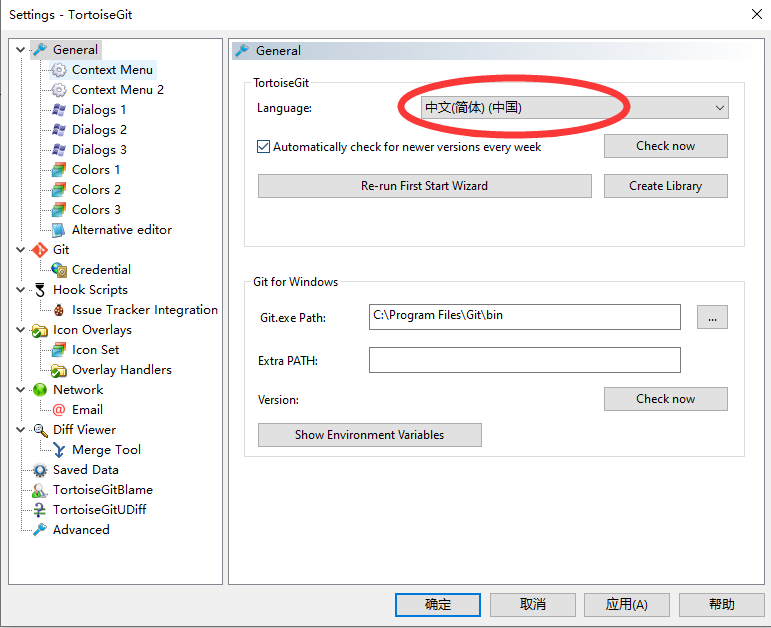This screenshot has height=628, width=771.
Task: Click the Diff Viewer magnifier icon
Action: (x=39, y=430)
